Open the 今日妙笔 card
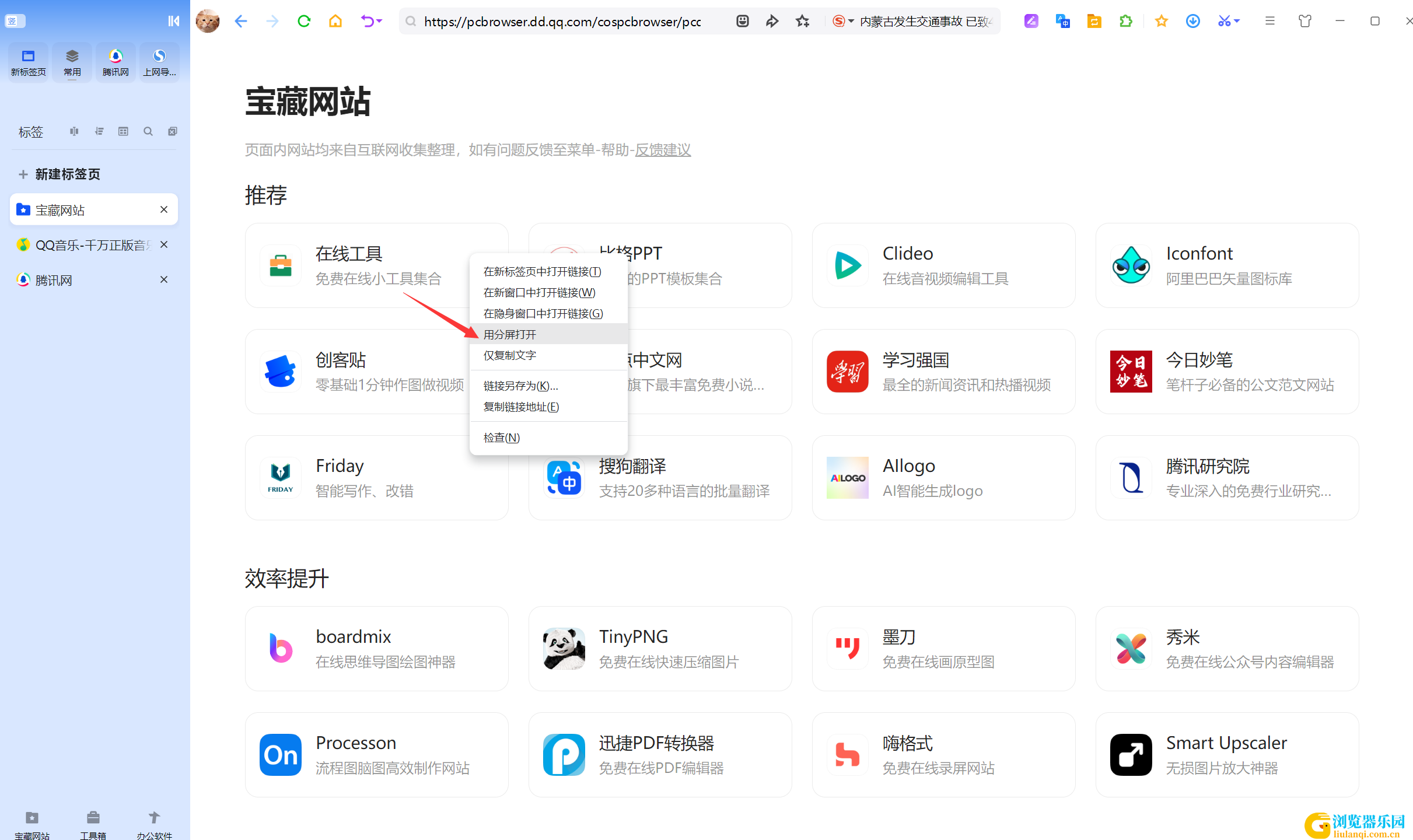Viewport: 1413px width, 840px height. pos(1227,372)
